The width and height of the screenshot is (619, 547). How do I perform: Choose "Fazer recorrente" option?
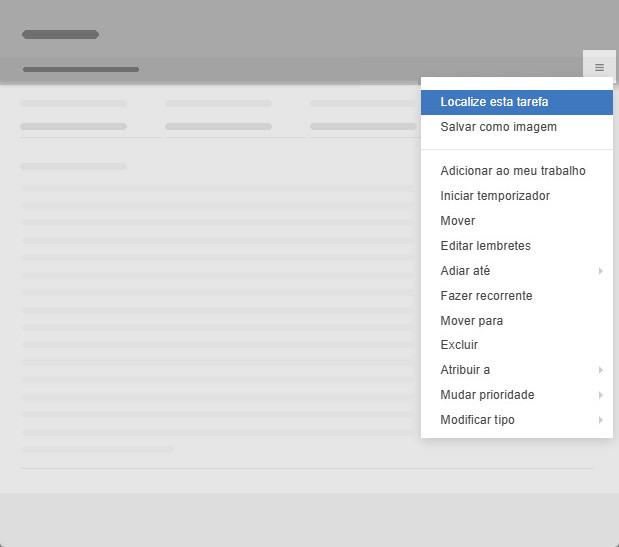point(517,296)
